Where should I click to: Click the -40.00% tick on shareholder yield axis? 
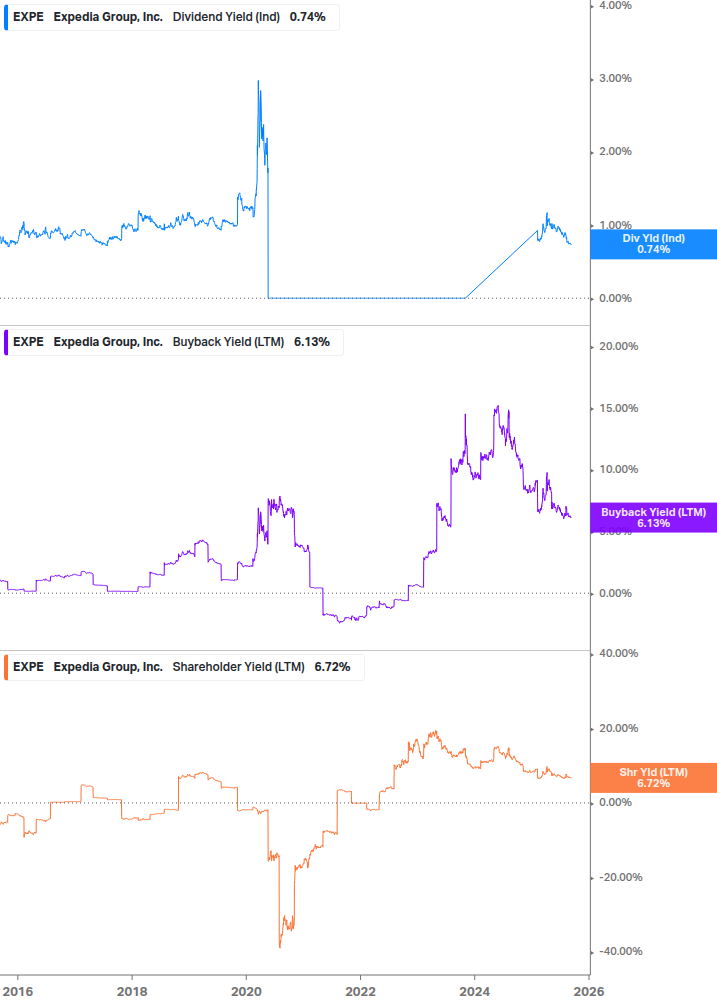tap(620, 951)
